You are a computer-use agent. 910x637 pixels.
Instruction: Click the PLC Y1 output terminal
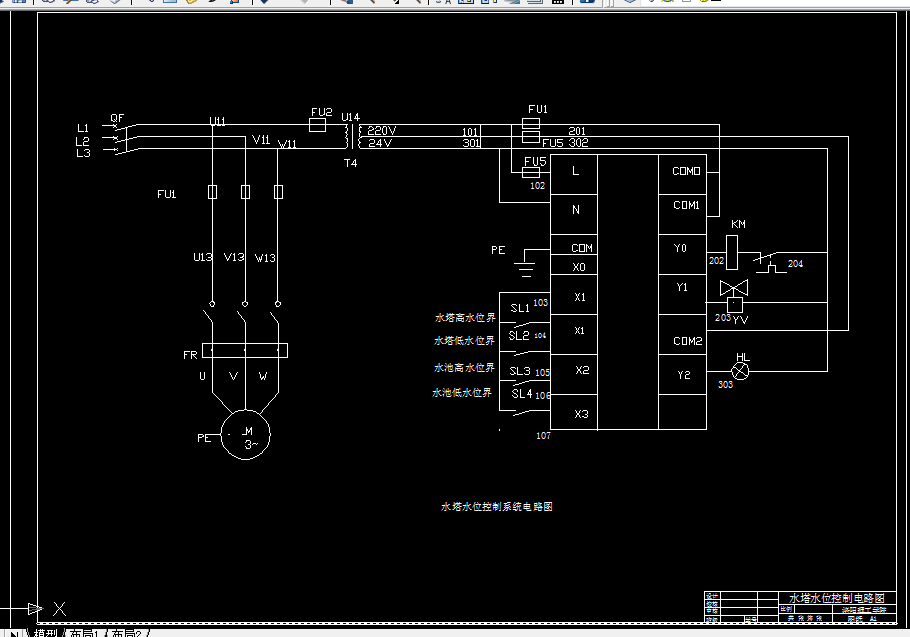pos(682,295)
